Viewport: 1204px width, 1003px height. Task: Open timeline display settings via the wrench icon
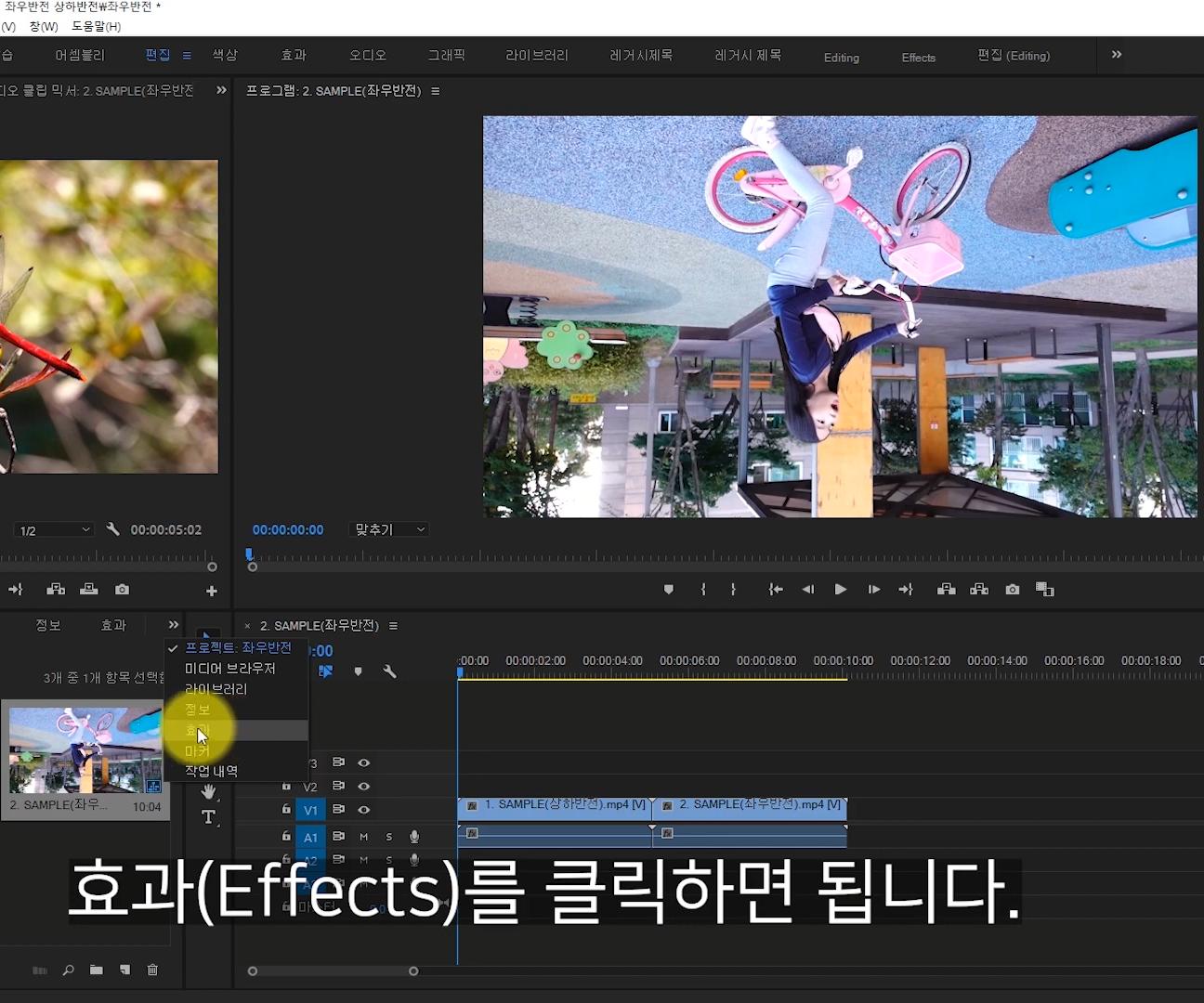click(390, 671)
